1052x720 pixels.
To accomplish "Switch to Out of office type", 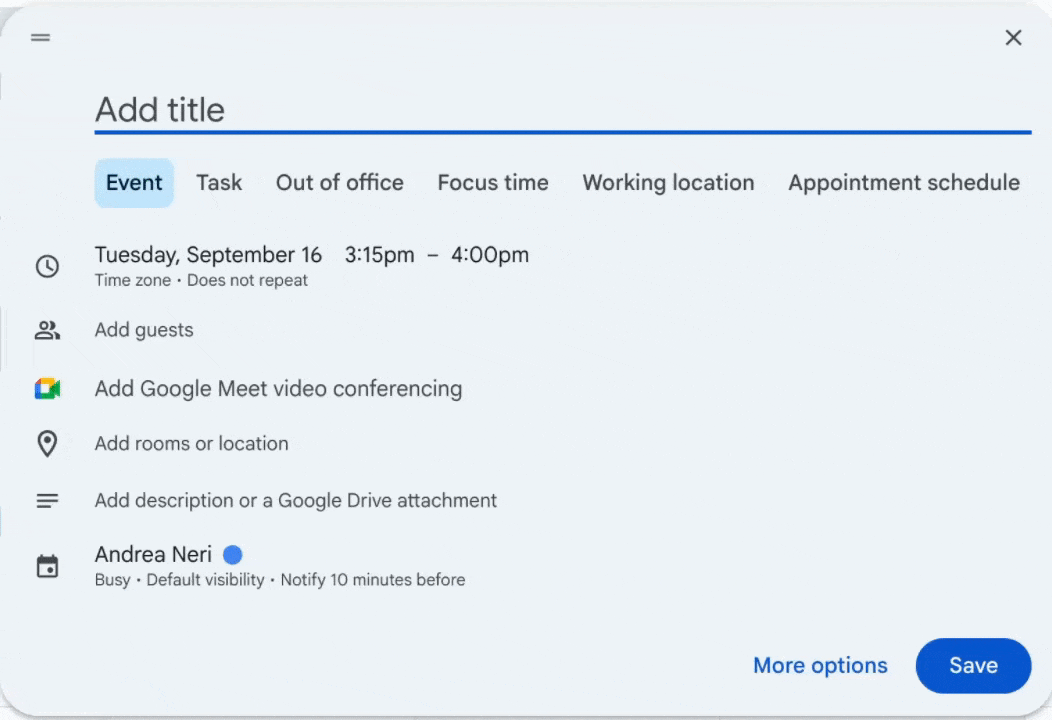I will click(339, 183).
